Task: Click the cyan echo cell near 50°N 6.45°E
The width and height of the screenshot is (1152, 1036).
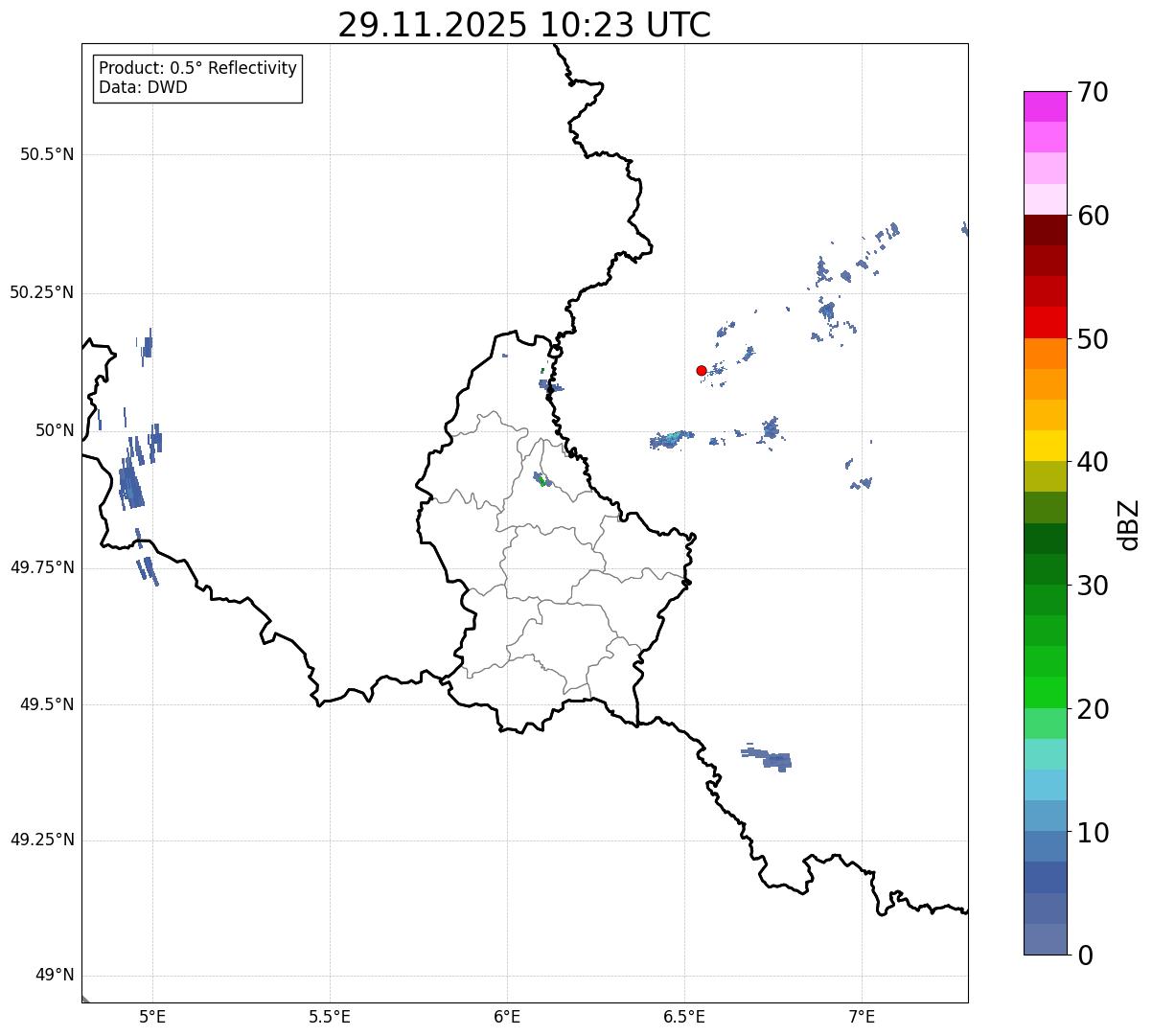Action: point(672,438)
